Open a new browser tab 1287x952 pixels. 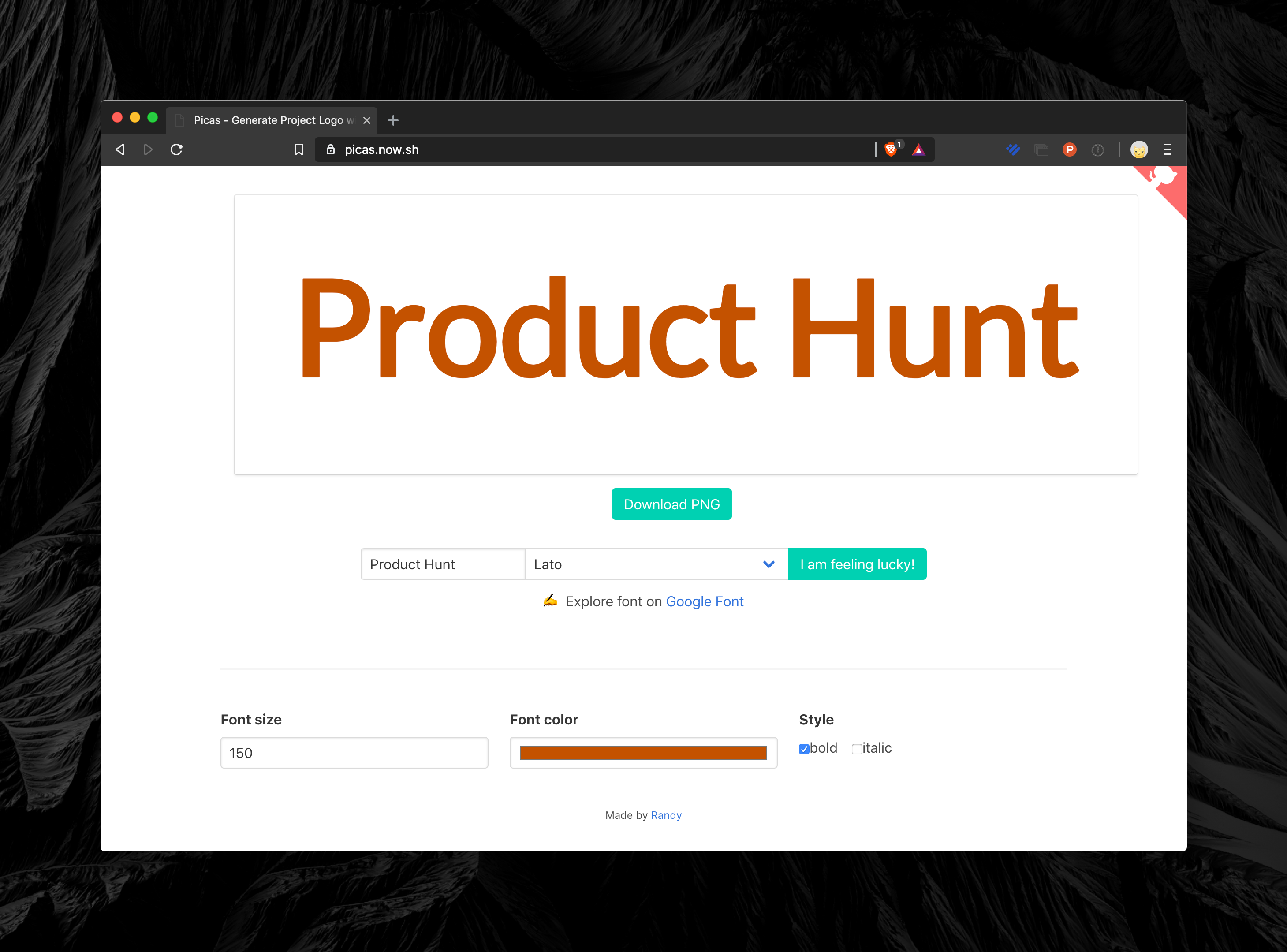tap(393, 120)
